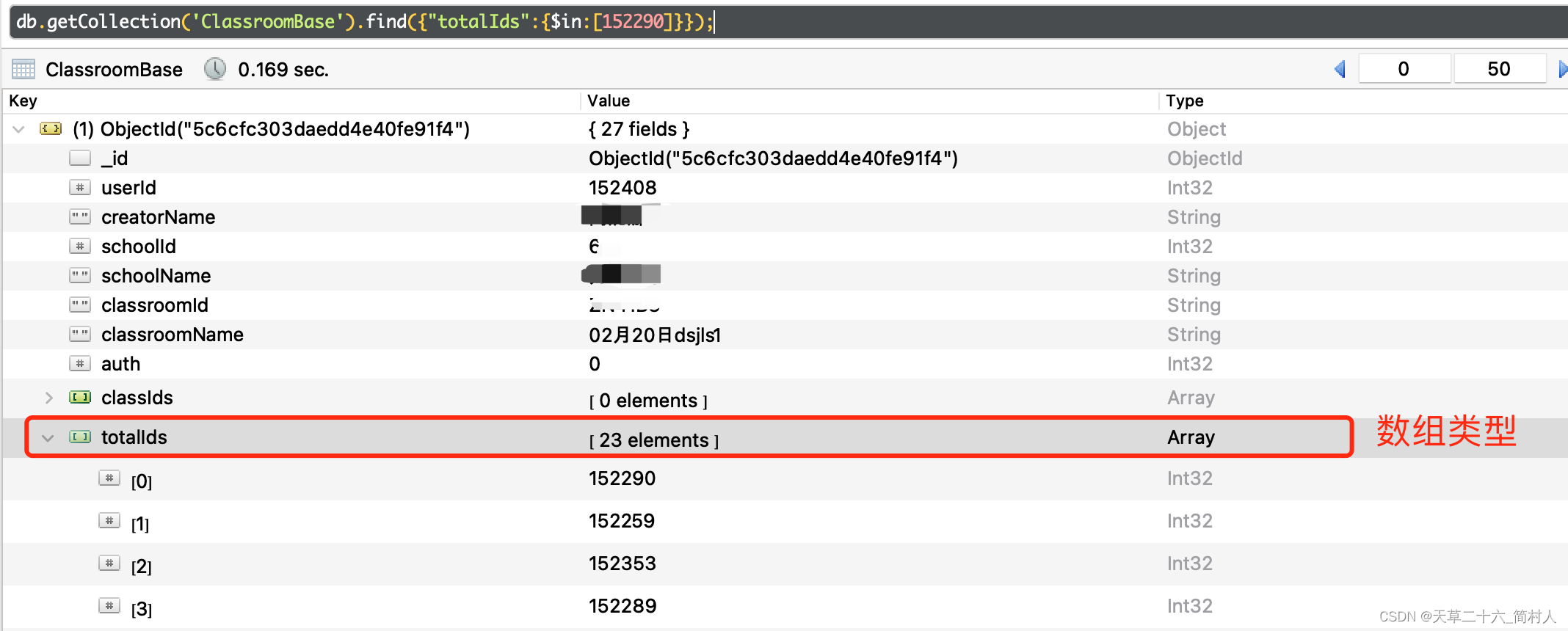This screenshot has height=631, width=1568.
Task: Select the schoolId field row
Action: click(x=785, y=246)
